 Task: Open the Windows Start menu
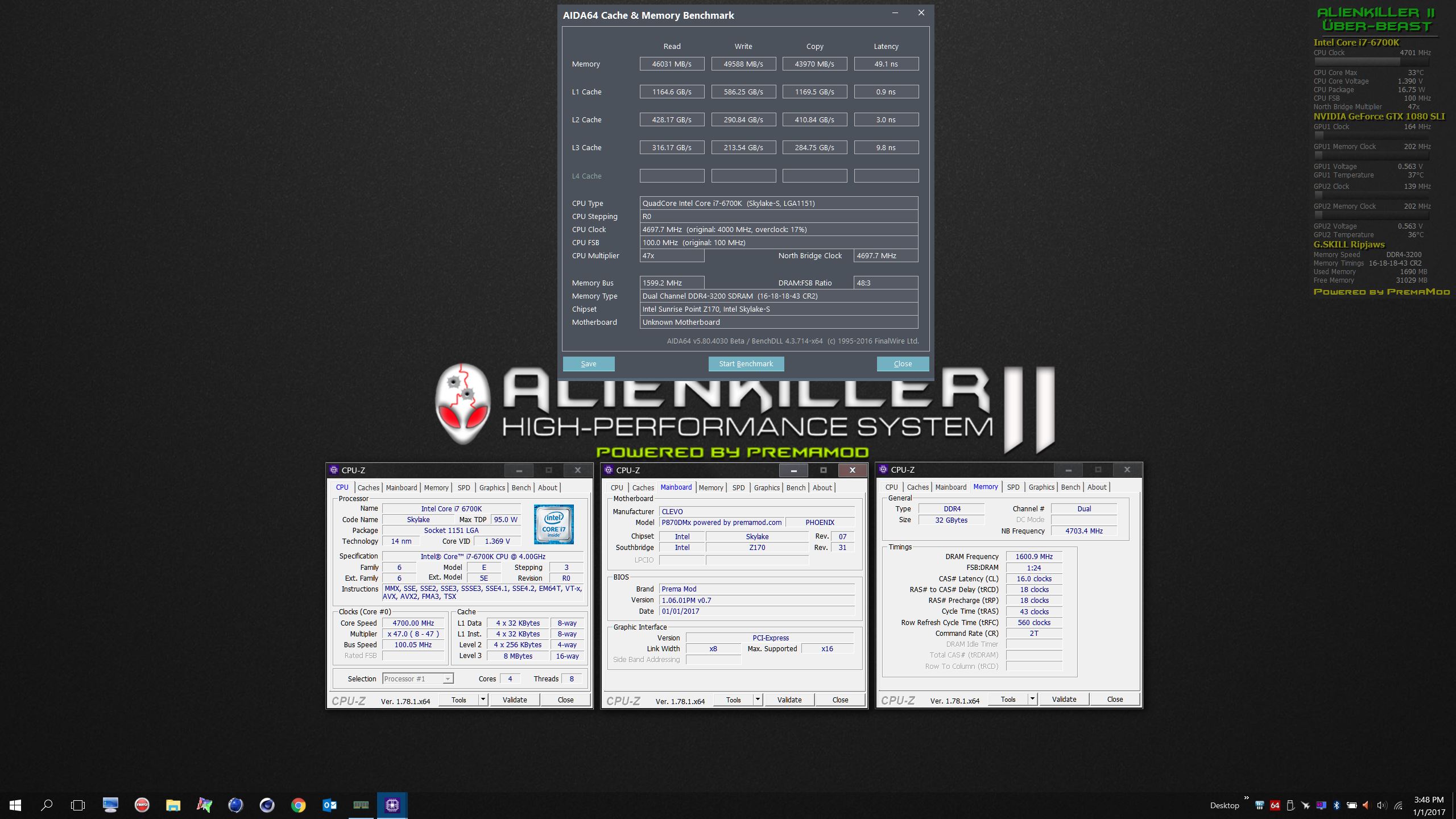(15, 805)
